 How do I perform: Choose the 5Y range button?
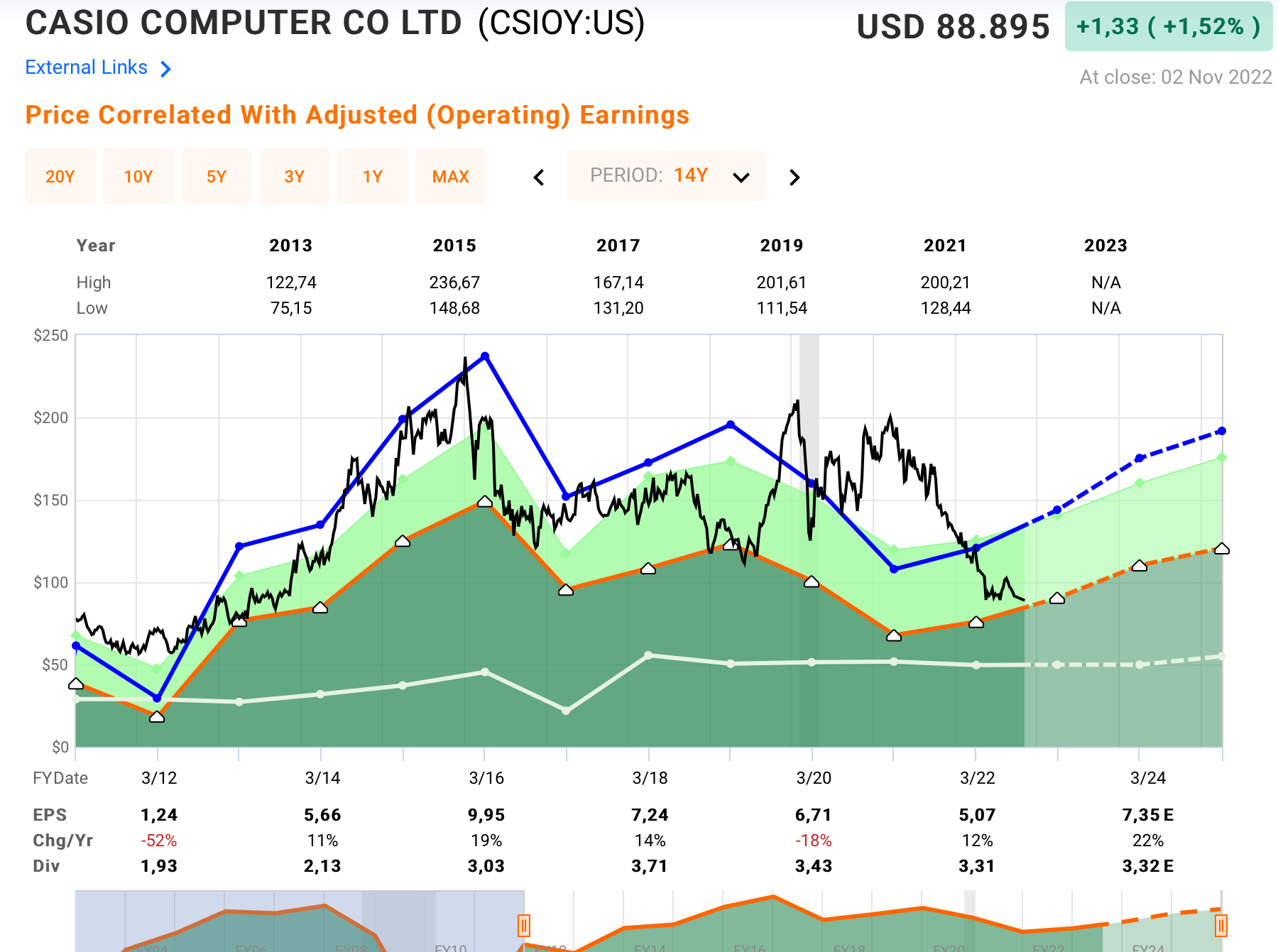tap(217, 176)
